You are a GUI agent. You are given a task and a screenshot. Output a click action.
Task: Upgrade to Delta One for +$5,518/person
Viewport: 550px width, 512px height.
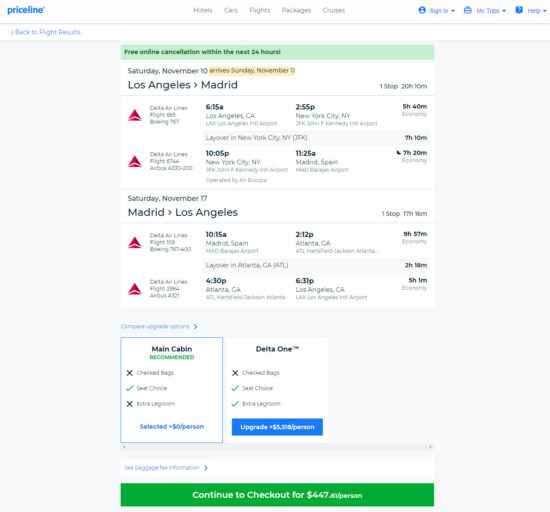(277, 427)
